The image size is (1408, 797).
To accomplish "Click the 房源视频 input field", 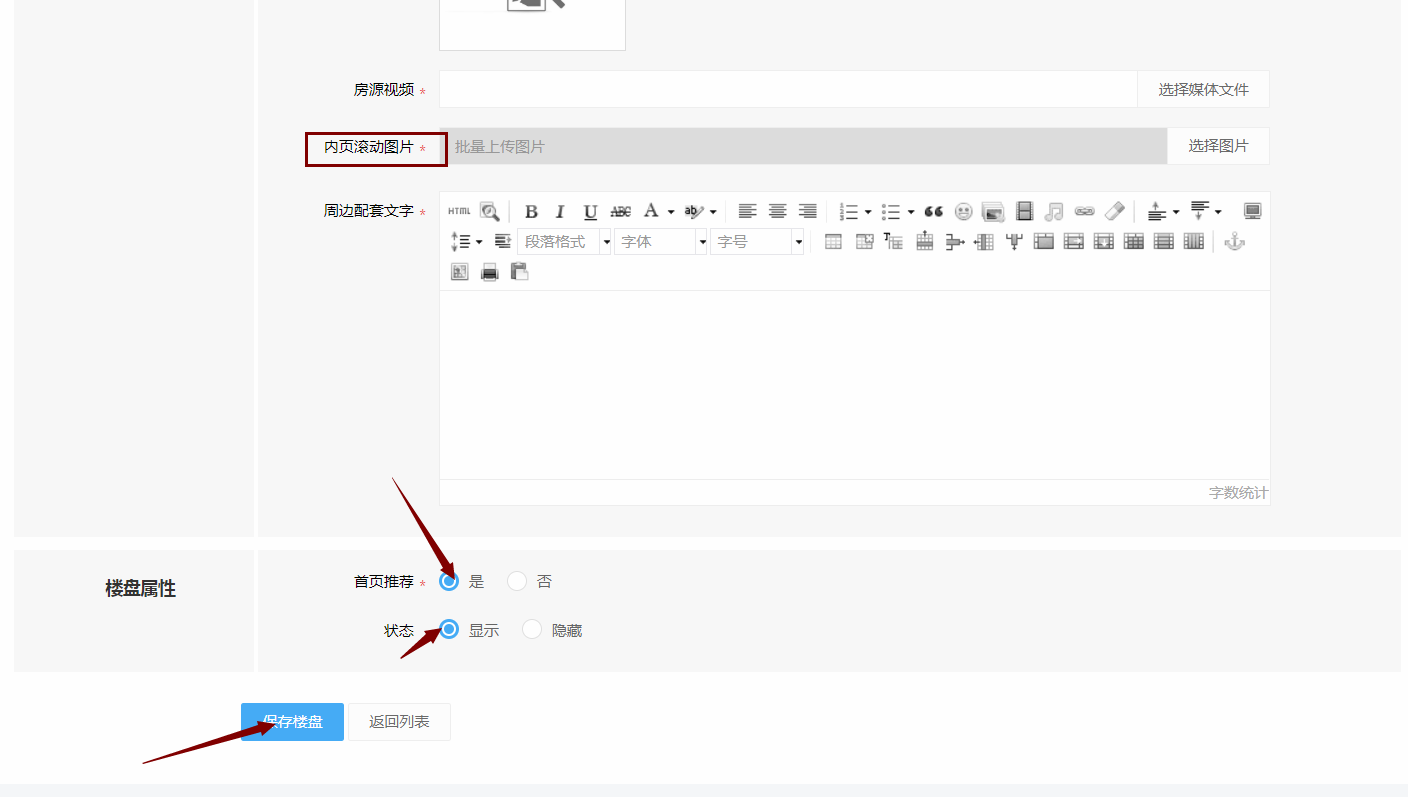I will click(x=788, y=89).
